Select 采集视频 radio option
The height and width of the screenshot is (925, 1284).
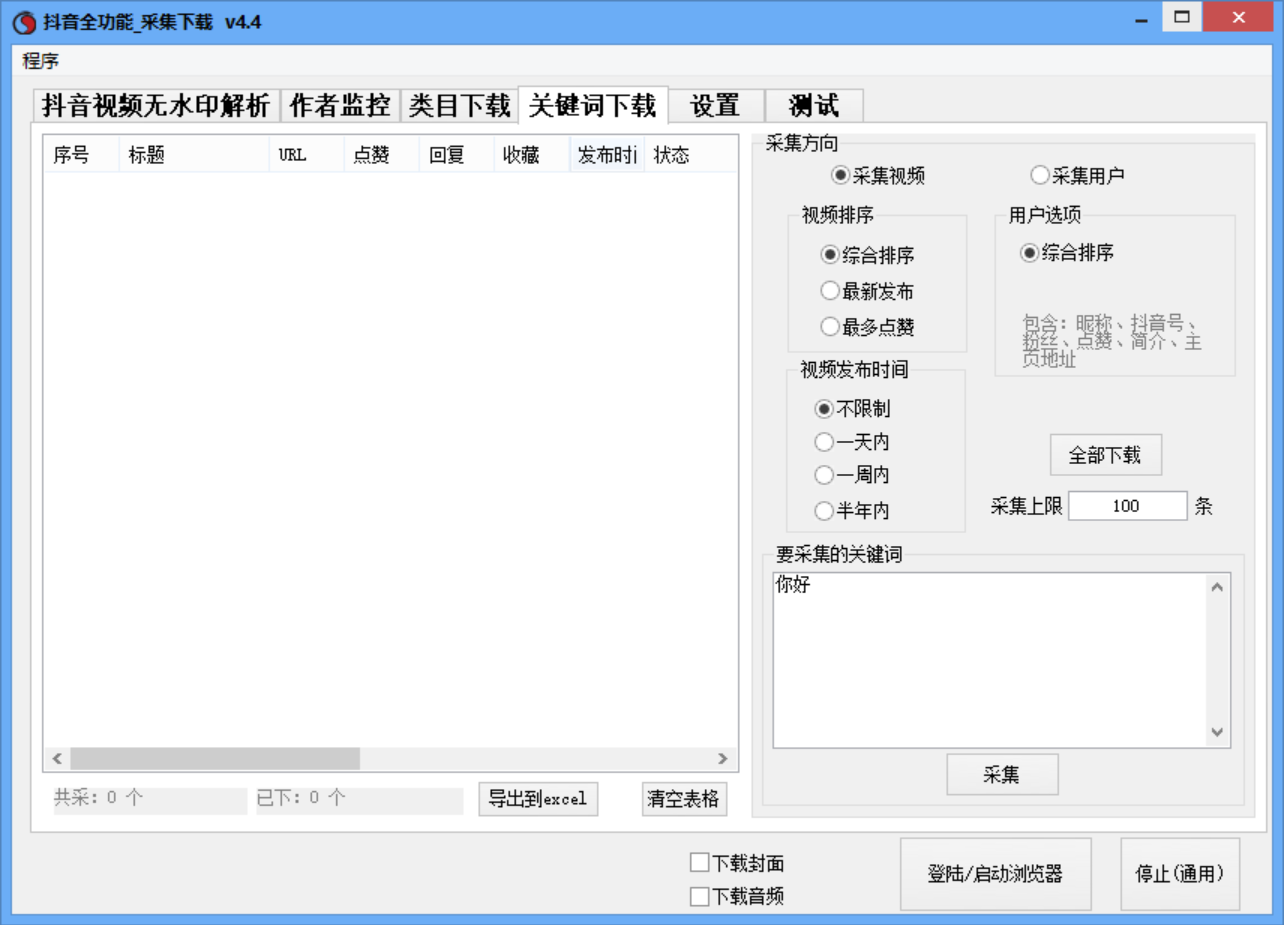pyautogui.click(x=878, y=176)
